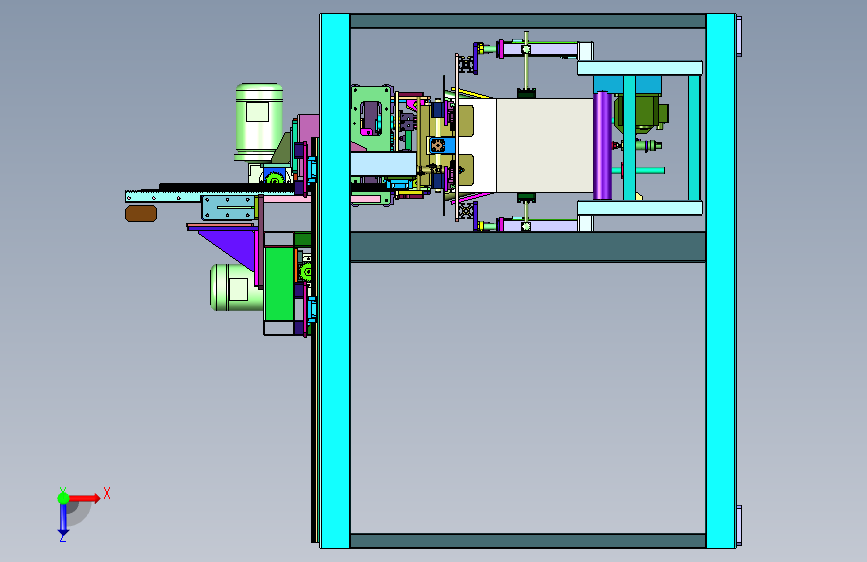Select the right cyan frame column
Screen dimensions: 867x562
pos(720,281)
